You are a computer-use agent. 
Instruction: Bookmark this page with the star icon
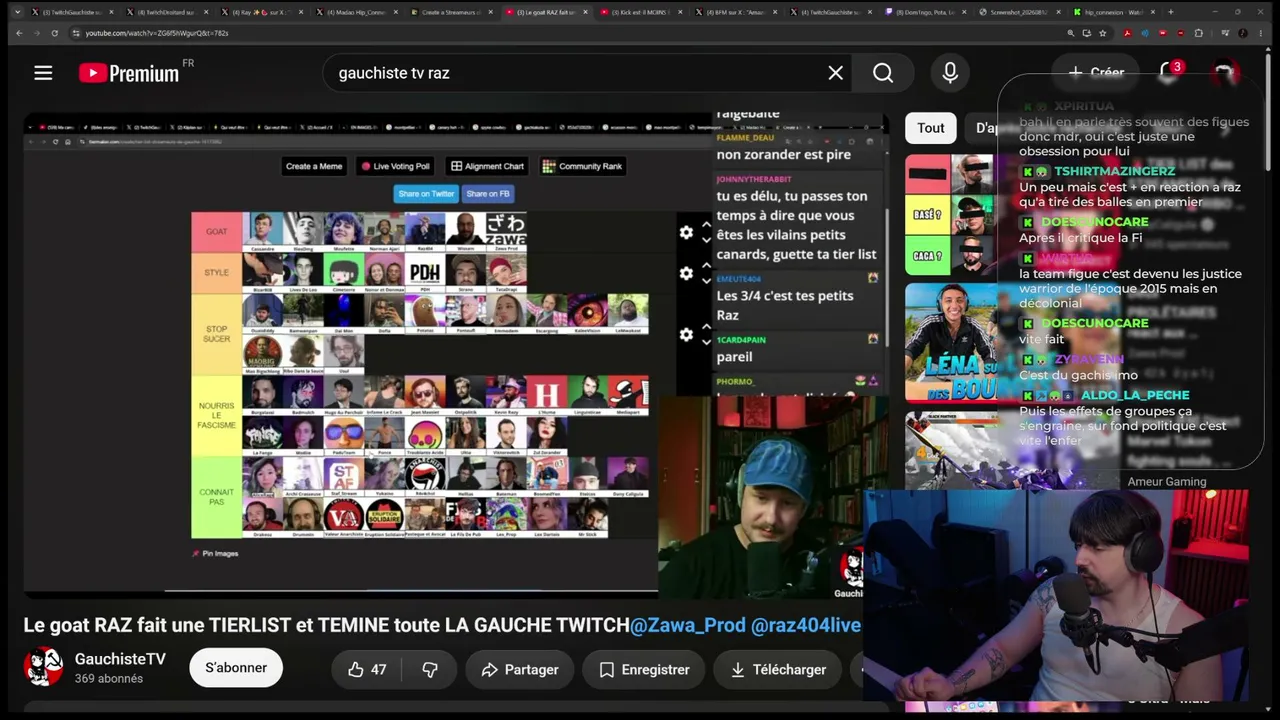coord(1103,33)
